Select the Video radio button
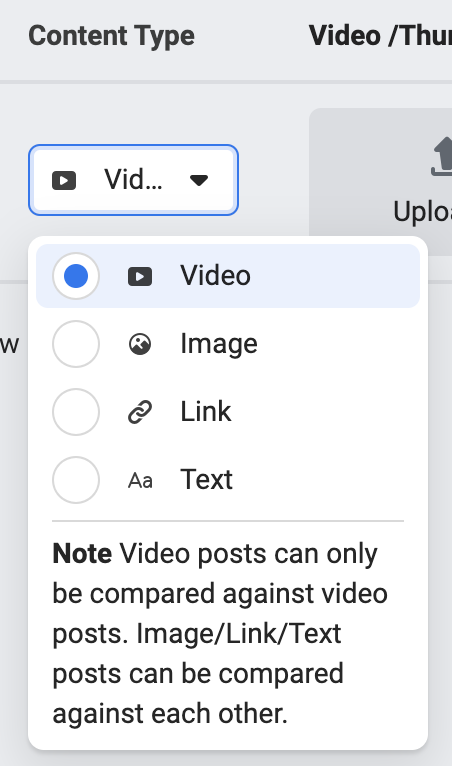Image resolution: width=452 pixels, height=766 pixels. point(76,276)
